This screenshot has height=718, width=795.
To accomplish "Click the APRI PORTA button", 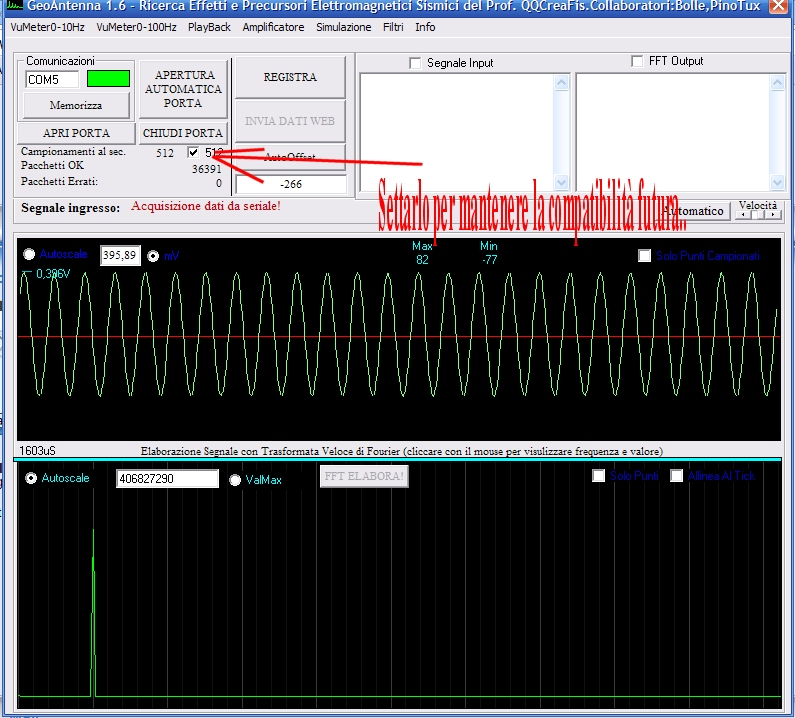I will pyautogui.click(x=76, y=133).
